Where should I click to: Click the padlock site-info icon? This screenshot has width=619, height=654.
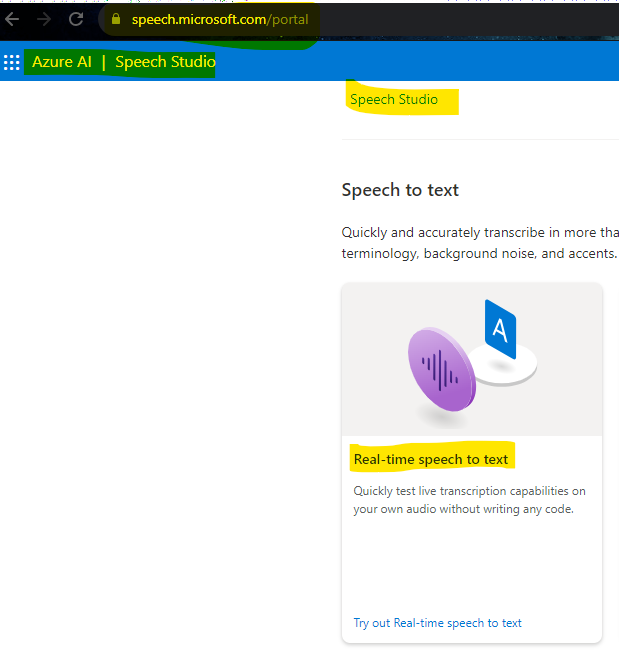pyautogui.click(x=116, y=19)
